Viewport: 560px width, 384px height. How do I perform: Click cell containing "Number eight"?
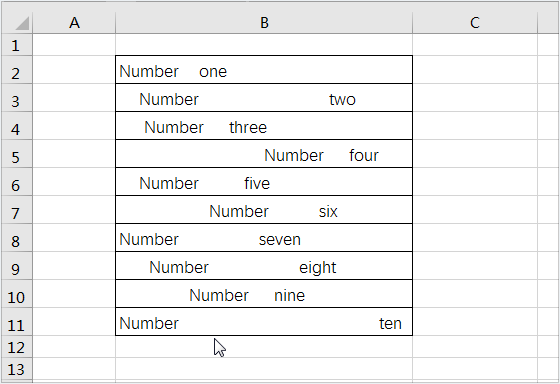click(x=264, y=265)
